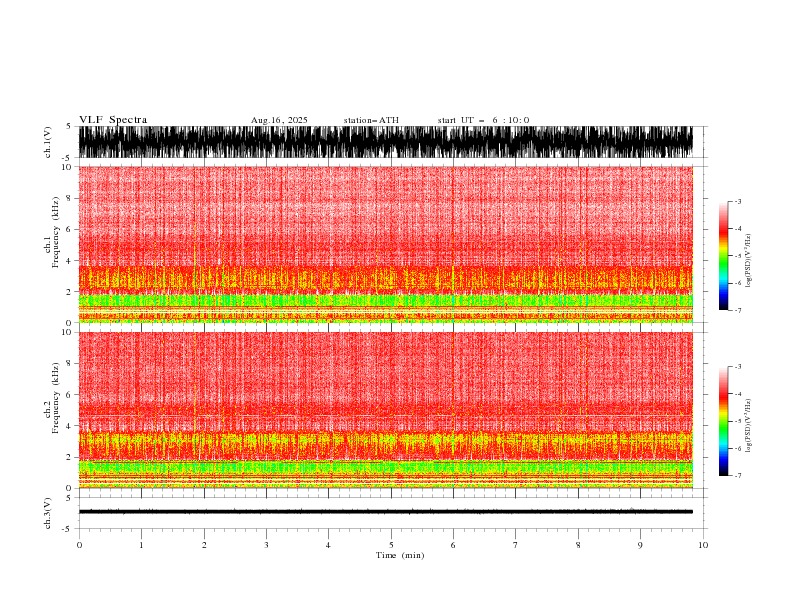
Task: Click the "ch.1(V)" waveform axis label
Action: tap(48, 142)
